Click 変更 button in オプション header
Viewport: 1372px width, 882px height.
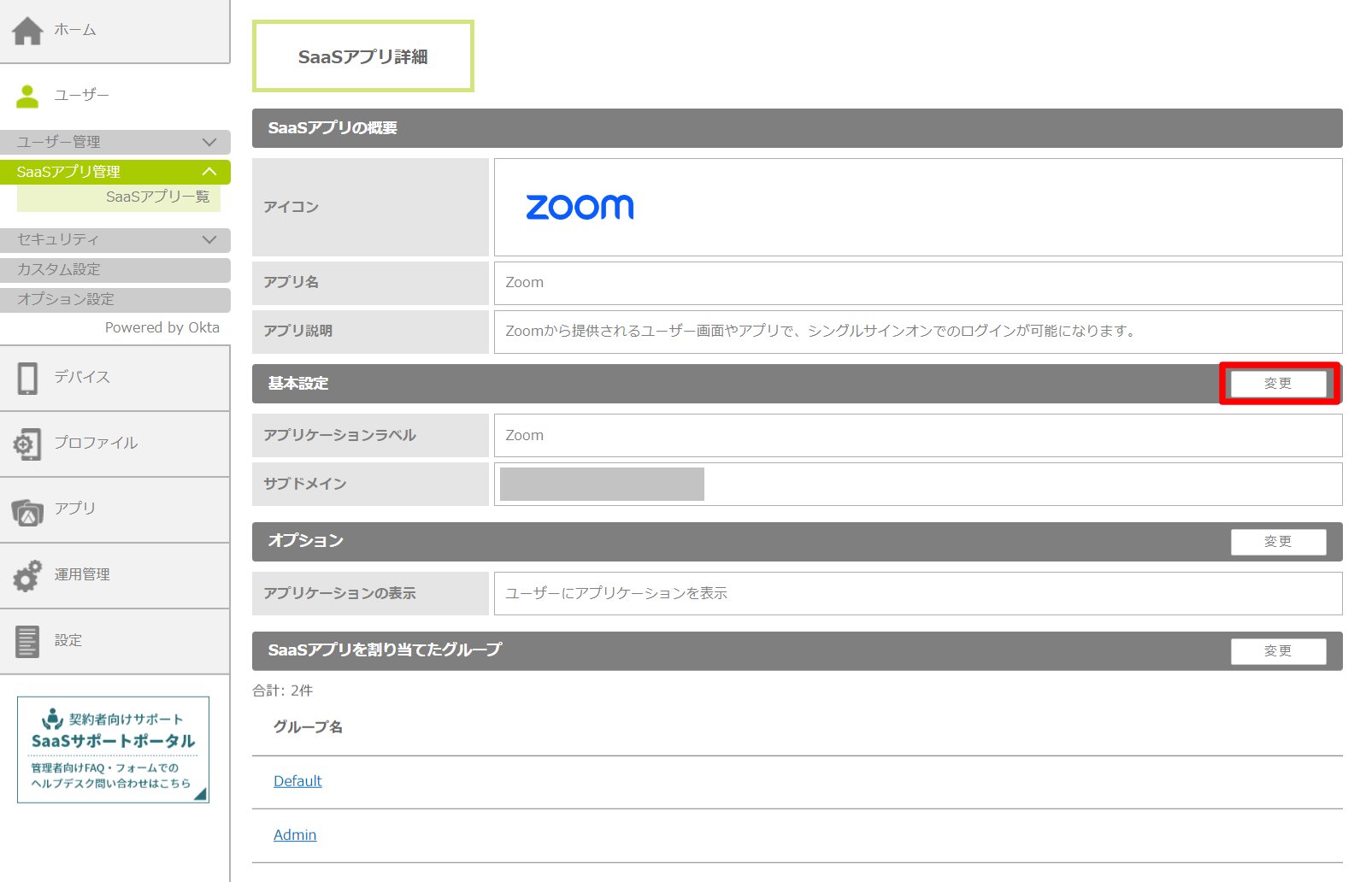point(1278,542)
